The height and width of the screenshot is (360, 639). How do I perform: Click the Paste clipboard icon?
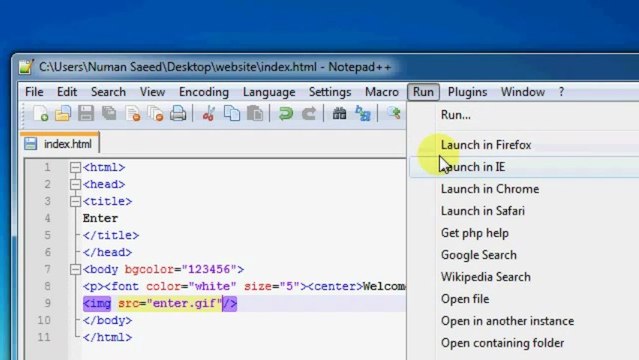(x=255, y=113)
